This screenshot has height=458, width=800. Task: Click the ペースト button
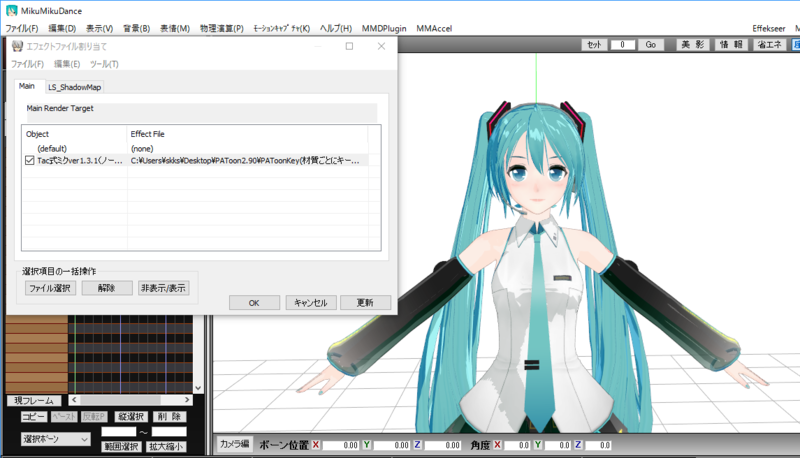coord(64,417)
